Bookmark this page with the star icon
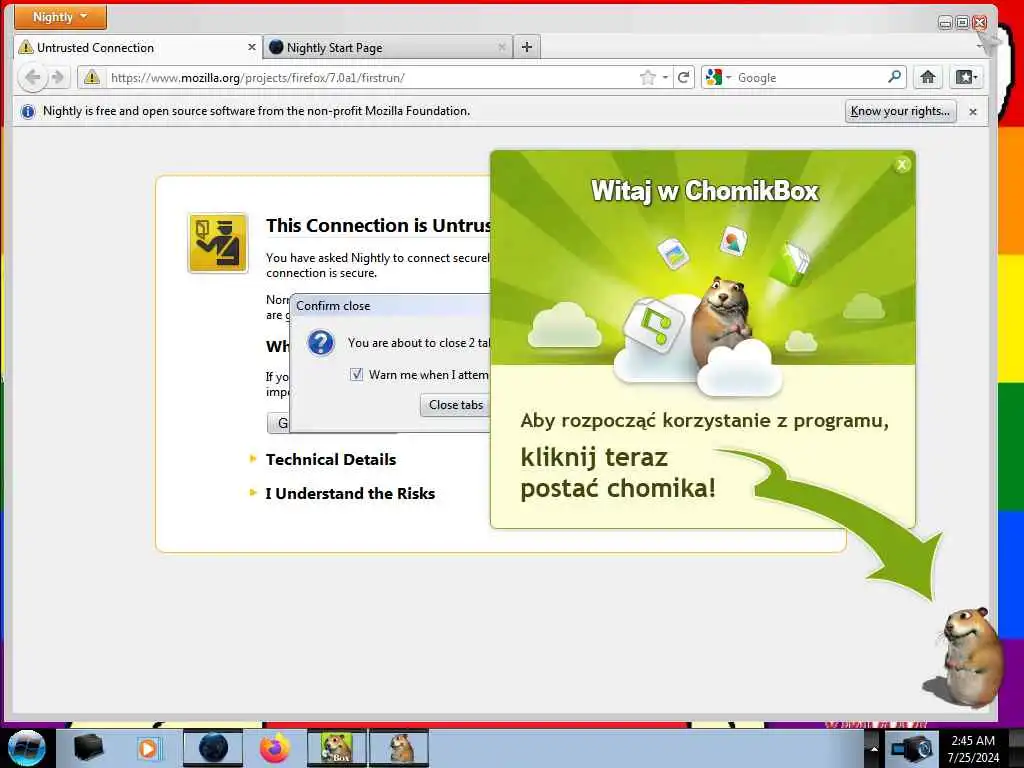1024x768 pixels. tap(647, 78)
